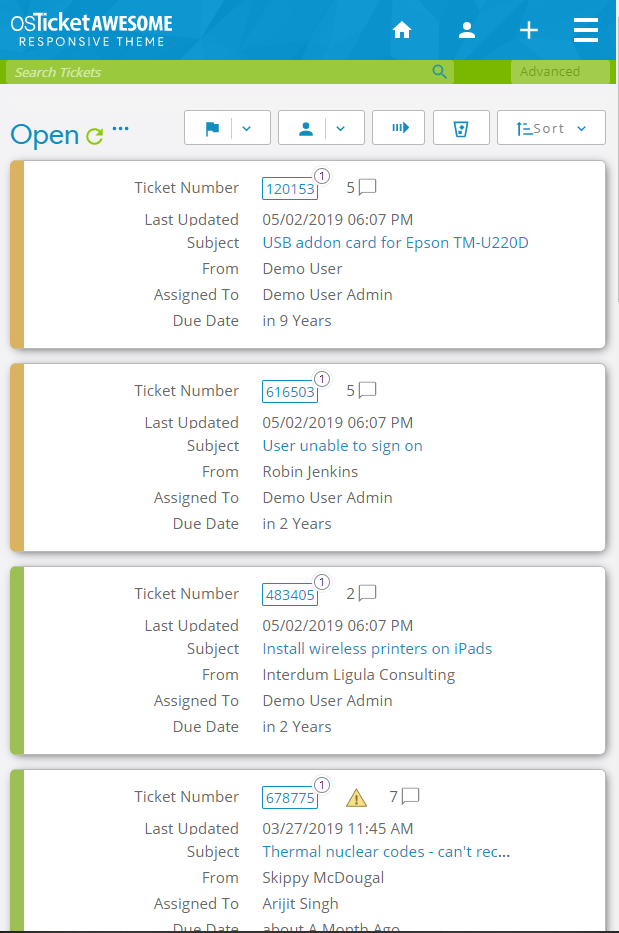Open 'Install wireless printers on iPads' ticket

click(x=377, y=649)
